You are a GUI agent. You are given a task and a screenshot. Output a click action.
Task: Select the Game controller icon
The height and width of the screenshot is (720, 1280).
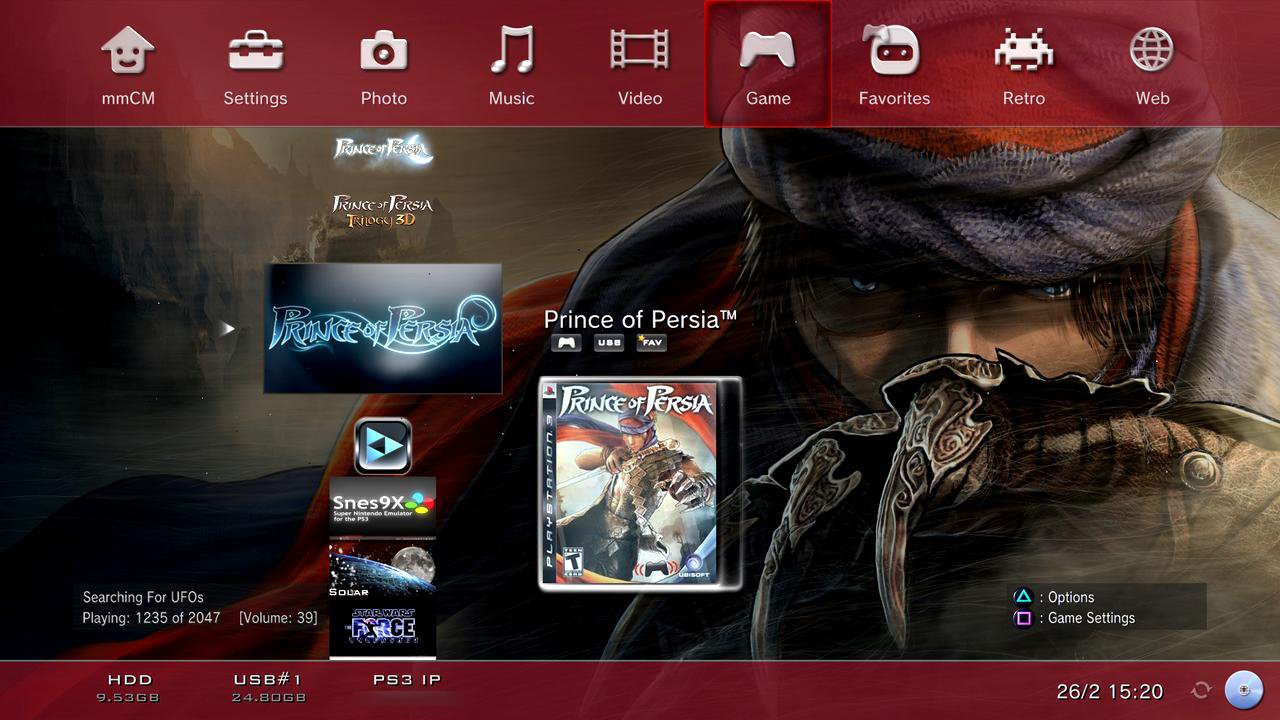(768, 50)
